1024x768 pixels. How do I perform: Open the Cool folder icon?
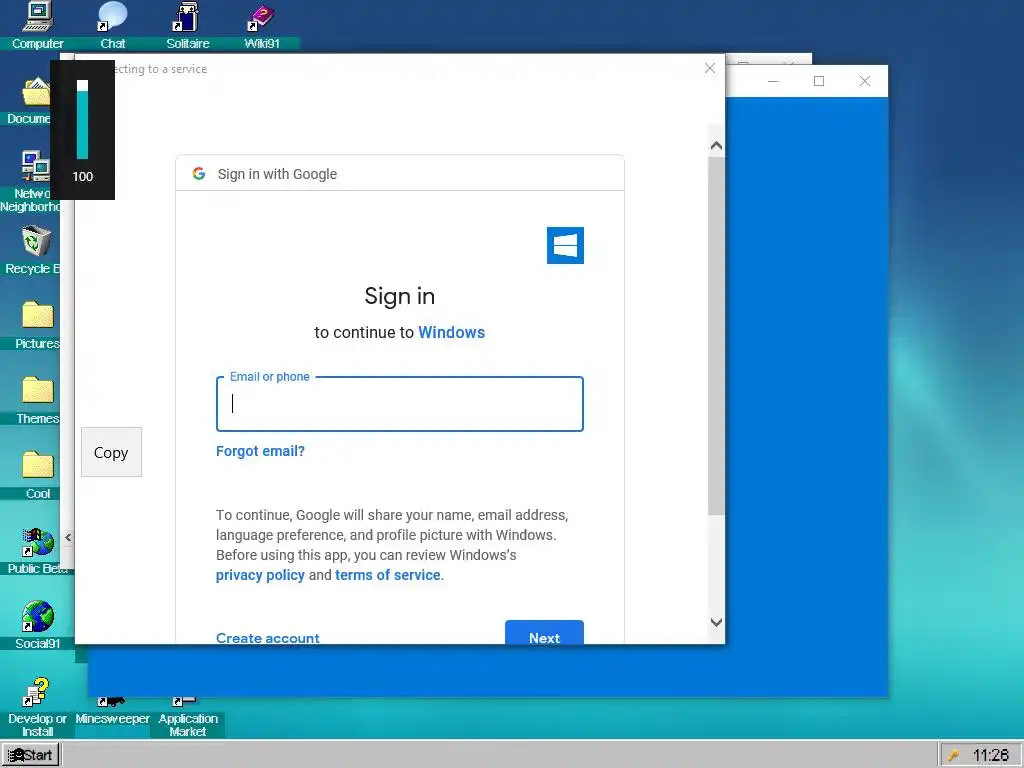pyautogui.click(x=37, y=475)
